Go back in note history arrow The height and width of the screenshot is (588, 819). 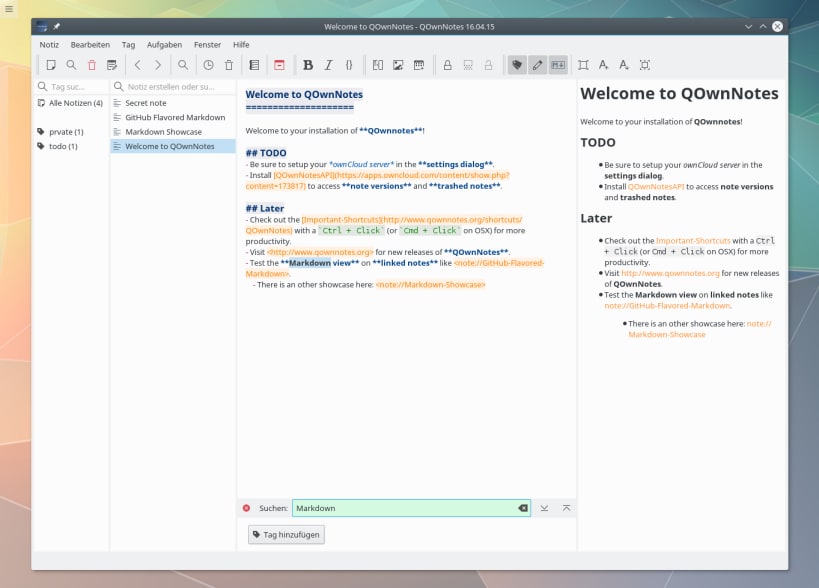pos(137,65)
